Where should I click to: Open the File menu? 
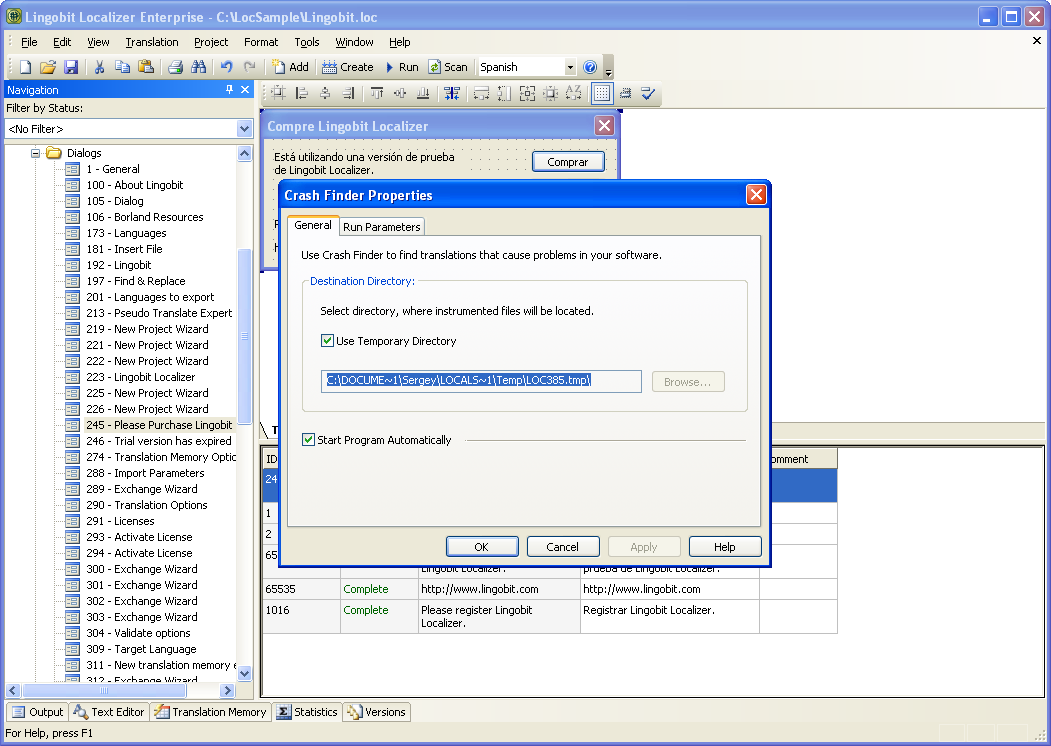(29, 42)
